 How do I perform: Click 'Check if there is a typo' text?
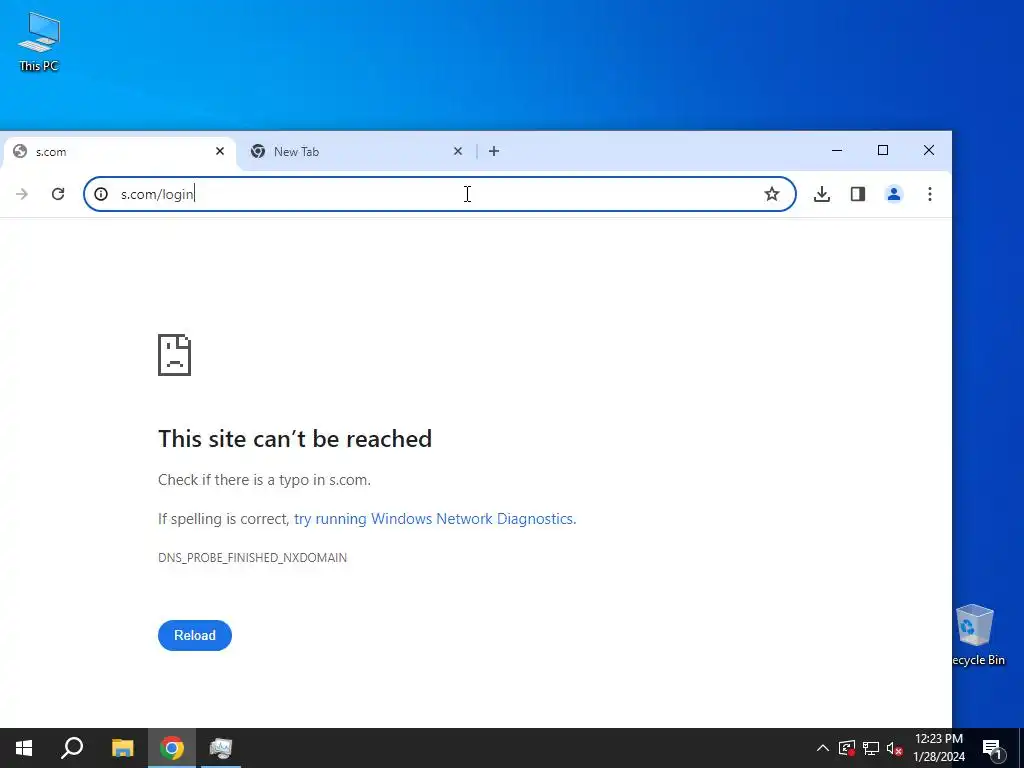(264, 480)
